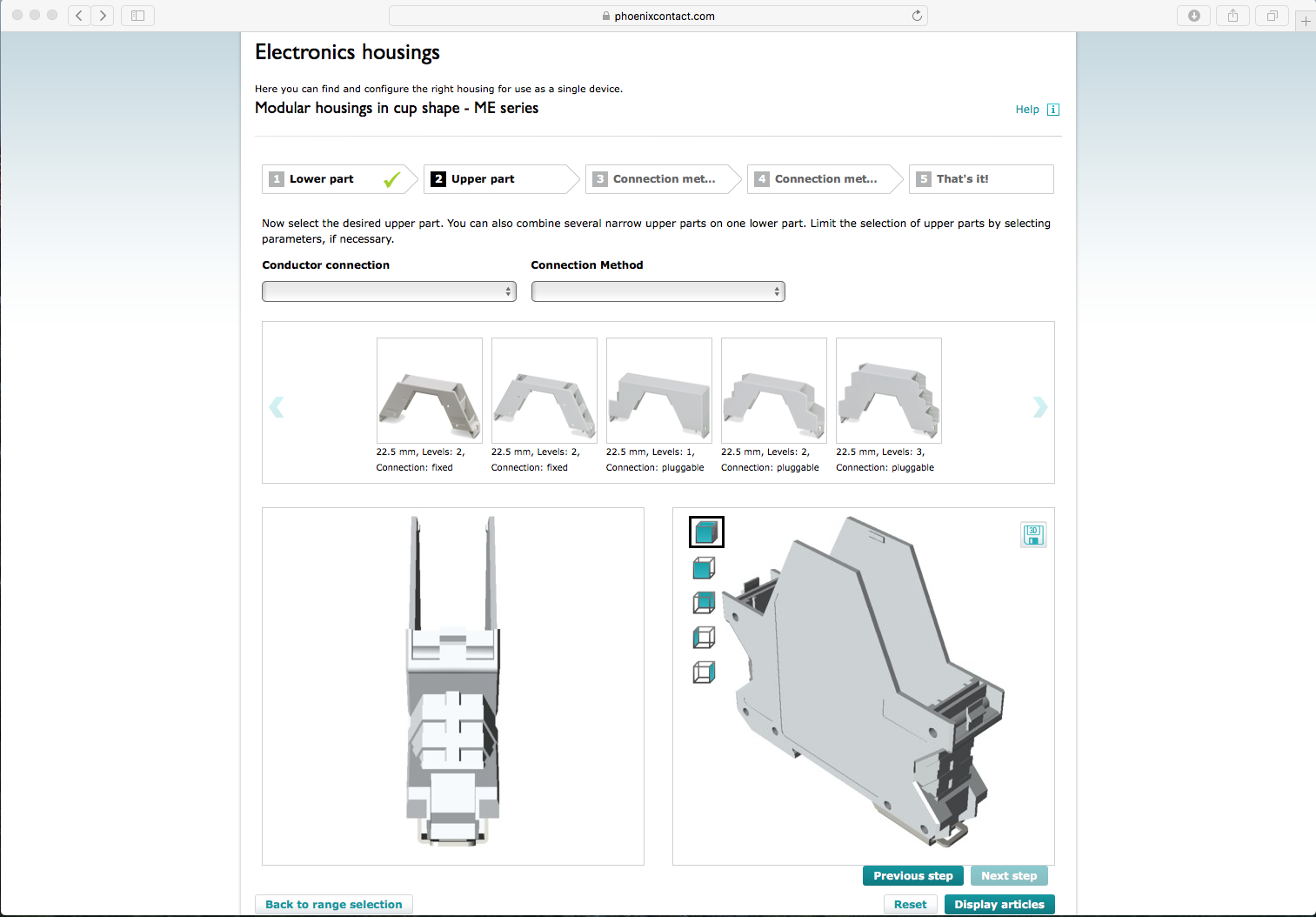Viewport: 1316px width, 917px height.
Task: Go back in Safari history
Action: coord(79,16)
